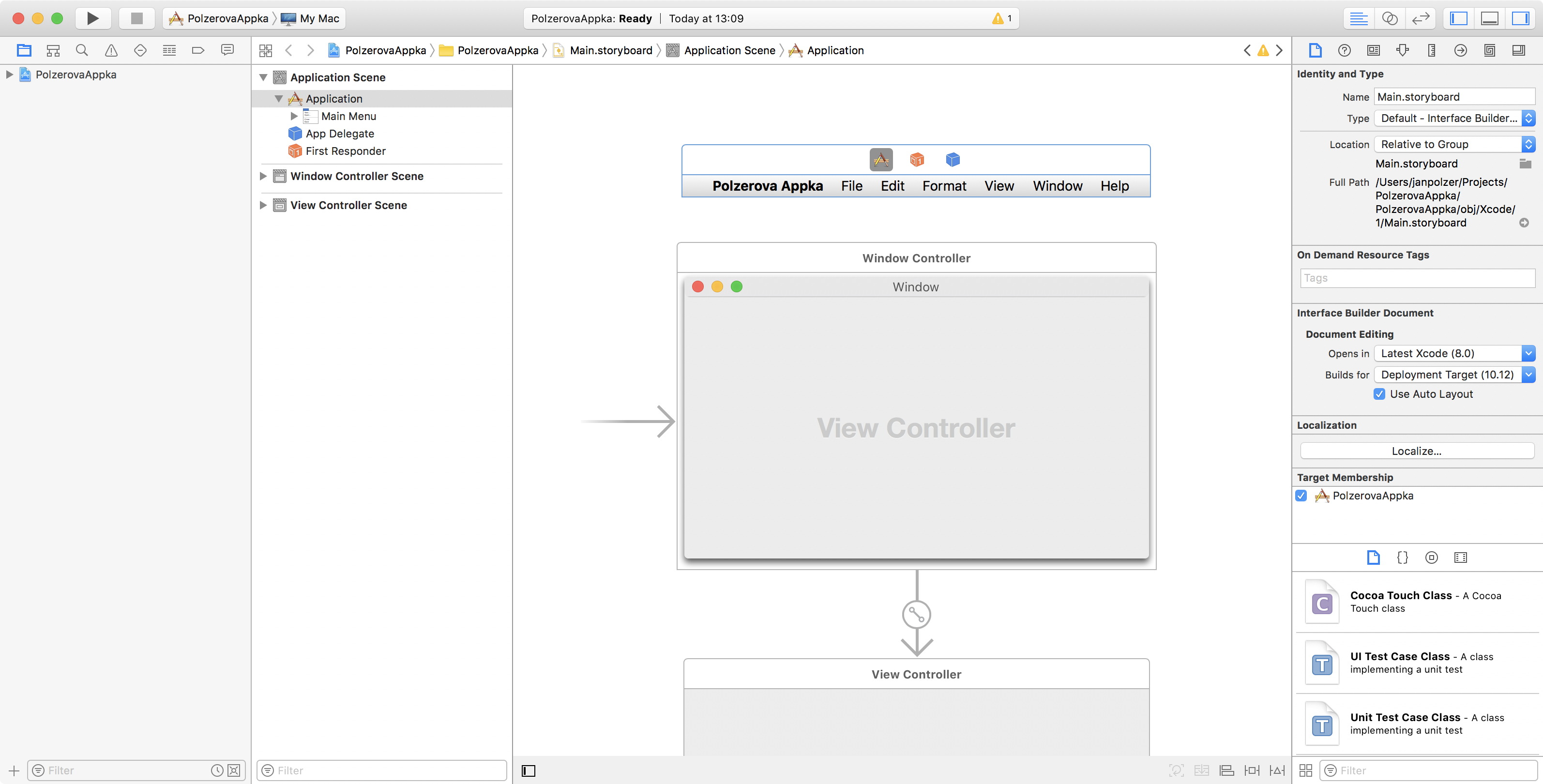Viewport: 1543px width, 784px height.
Task: Open Edit menu on canvas menu bar
Action: (892, 186)
